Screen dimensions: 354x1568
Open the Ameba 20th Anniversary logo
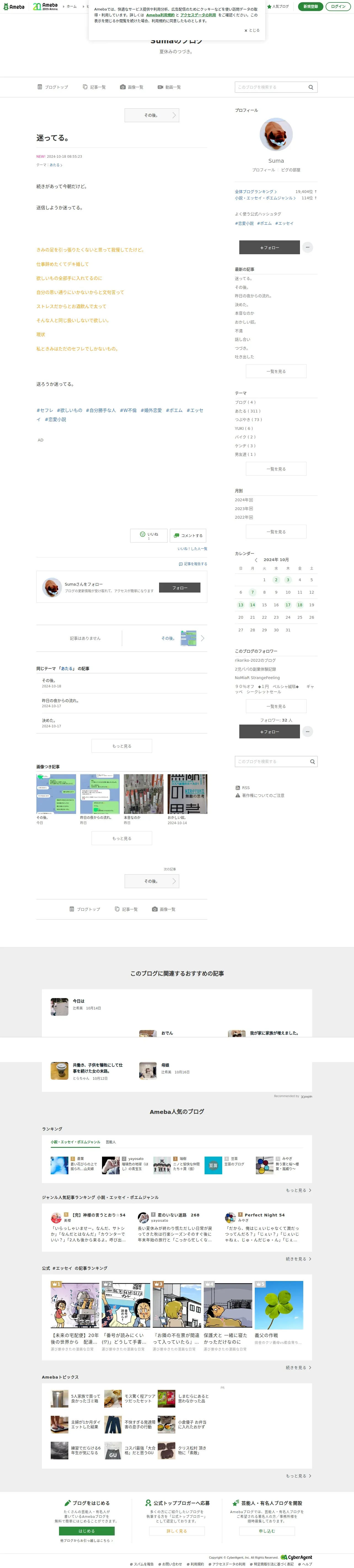click(x=45, y=6)
